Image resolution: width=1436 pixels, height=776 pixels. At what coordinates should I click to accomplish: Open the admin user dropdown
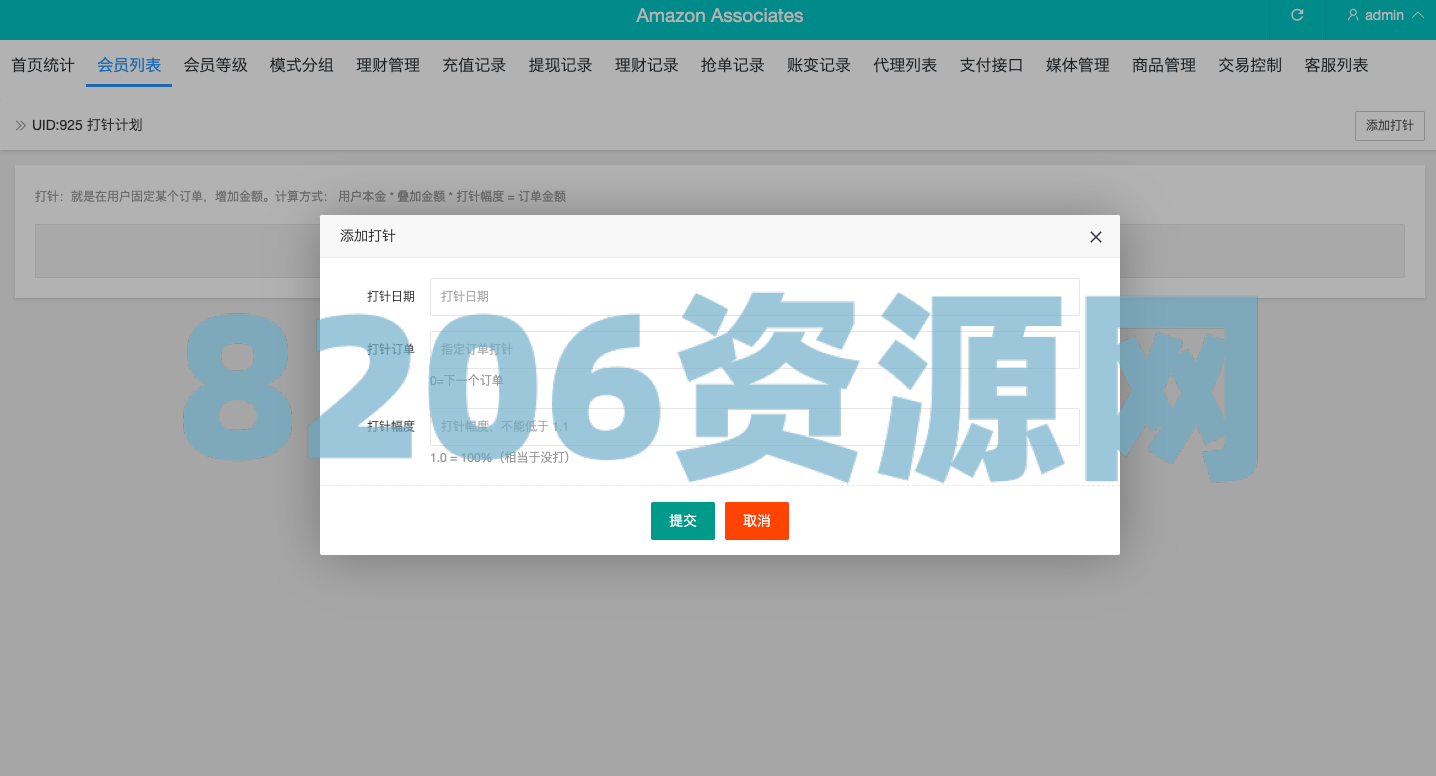click(x=1385, y=16)
